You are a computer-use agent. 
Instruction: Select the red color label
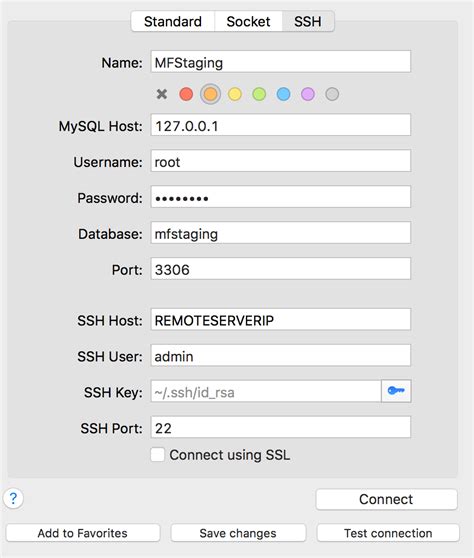(186, 94)
